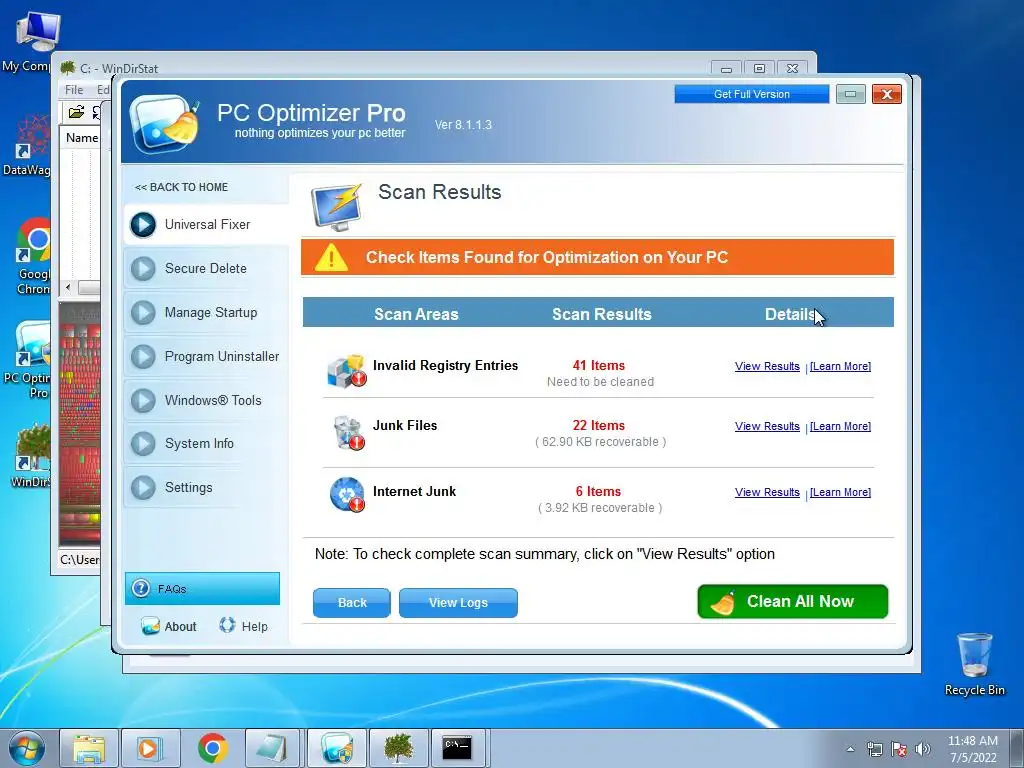Click the 6 Items internet junk text
This screenshot has height=768, width=1024.
point(598,492)
